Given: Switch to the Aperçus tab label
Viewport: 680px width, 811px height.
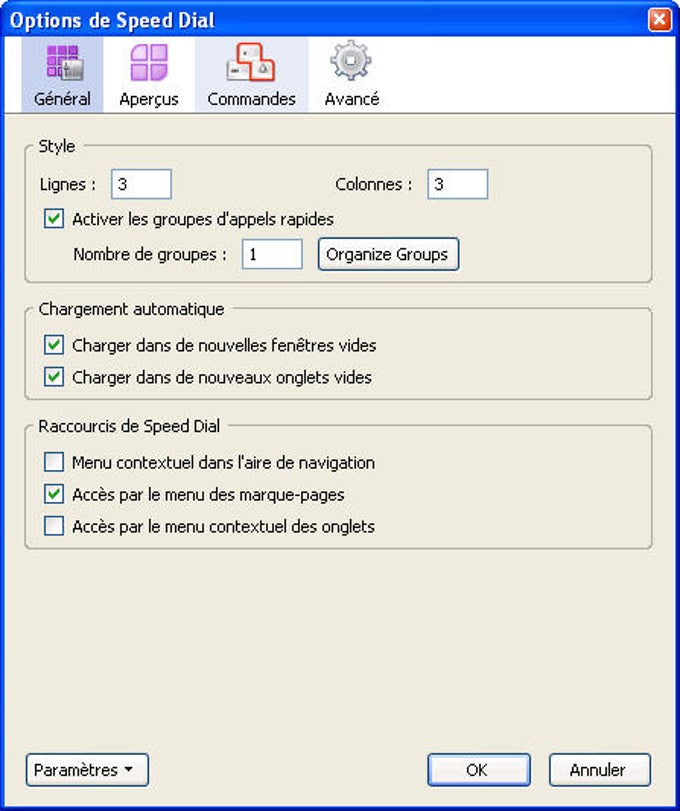Looking at the screenshot, I should tap(149, 99).
